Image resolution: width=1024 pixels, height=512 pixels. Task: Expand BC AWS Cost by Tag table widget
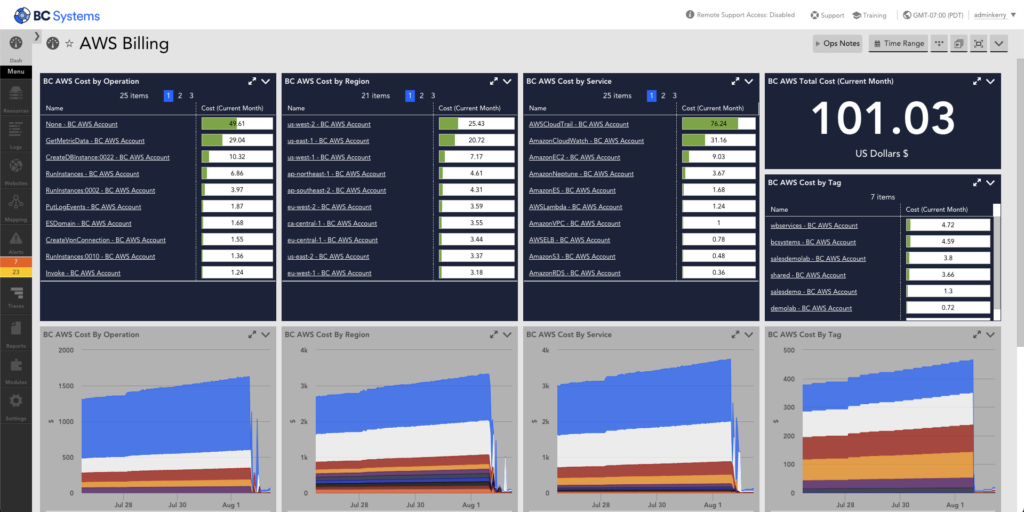(x=977, y=183)
